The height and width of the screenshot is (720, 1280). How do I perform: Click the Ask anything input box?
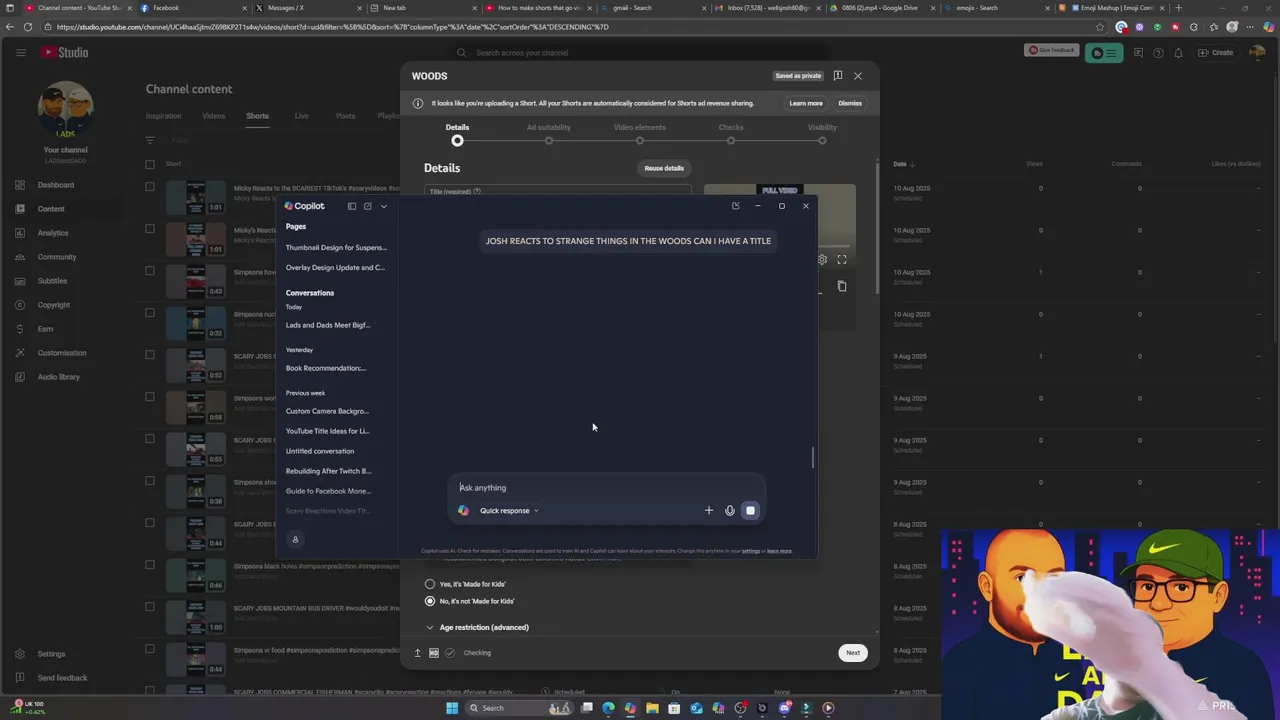[606, 488]
